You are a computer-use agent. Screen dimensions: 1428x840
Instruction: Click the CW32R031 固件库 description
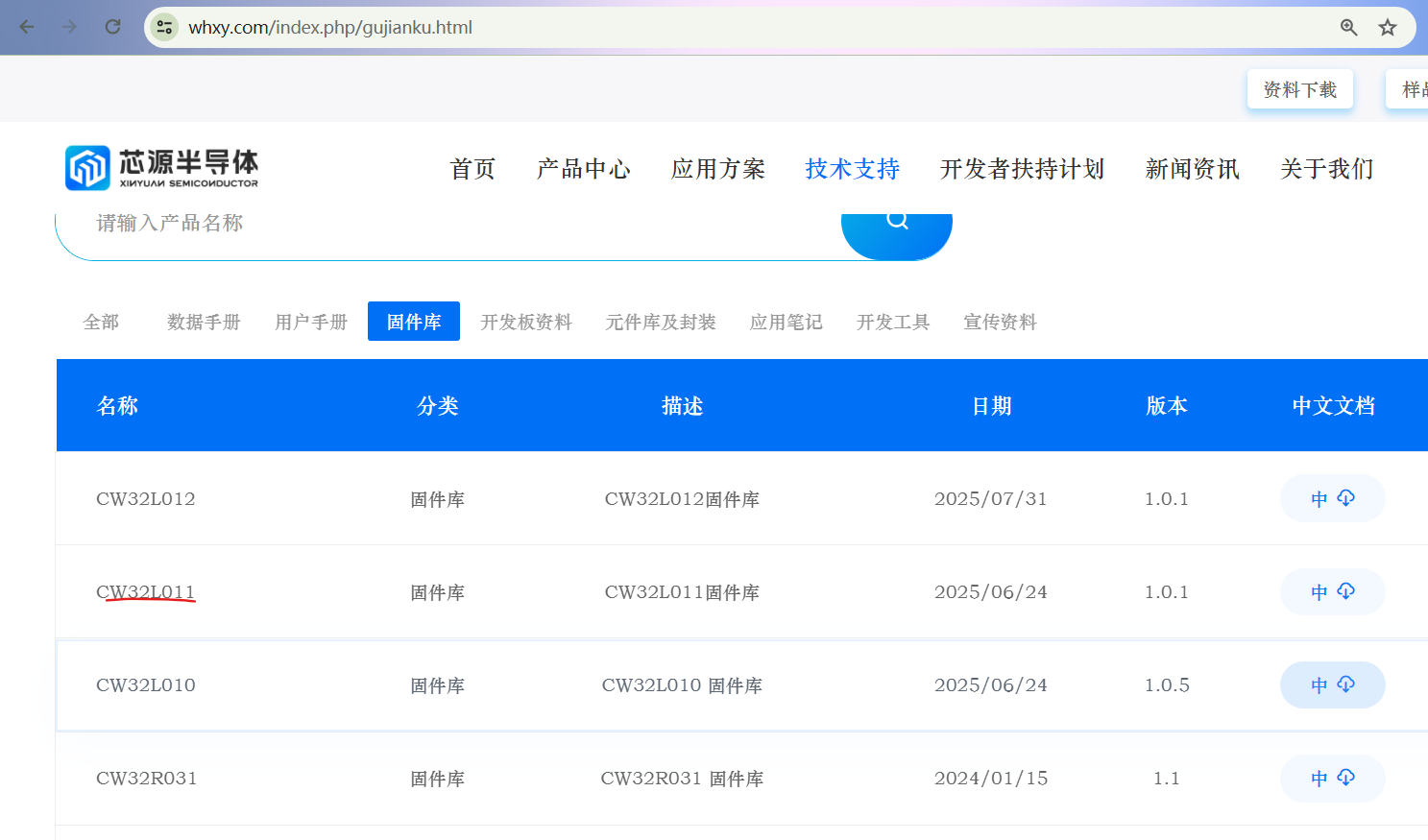point(682,779)
